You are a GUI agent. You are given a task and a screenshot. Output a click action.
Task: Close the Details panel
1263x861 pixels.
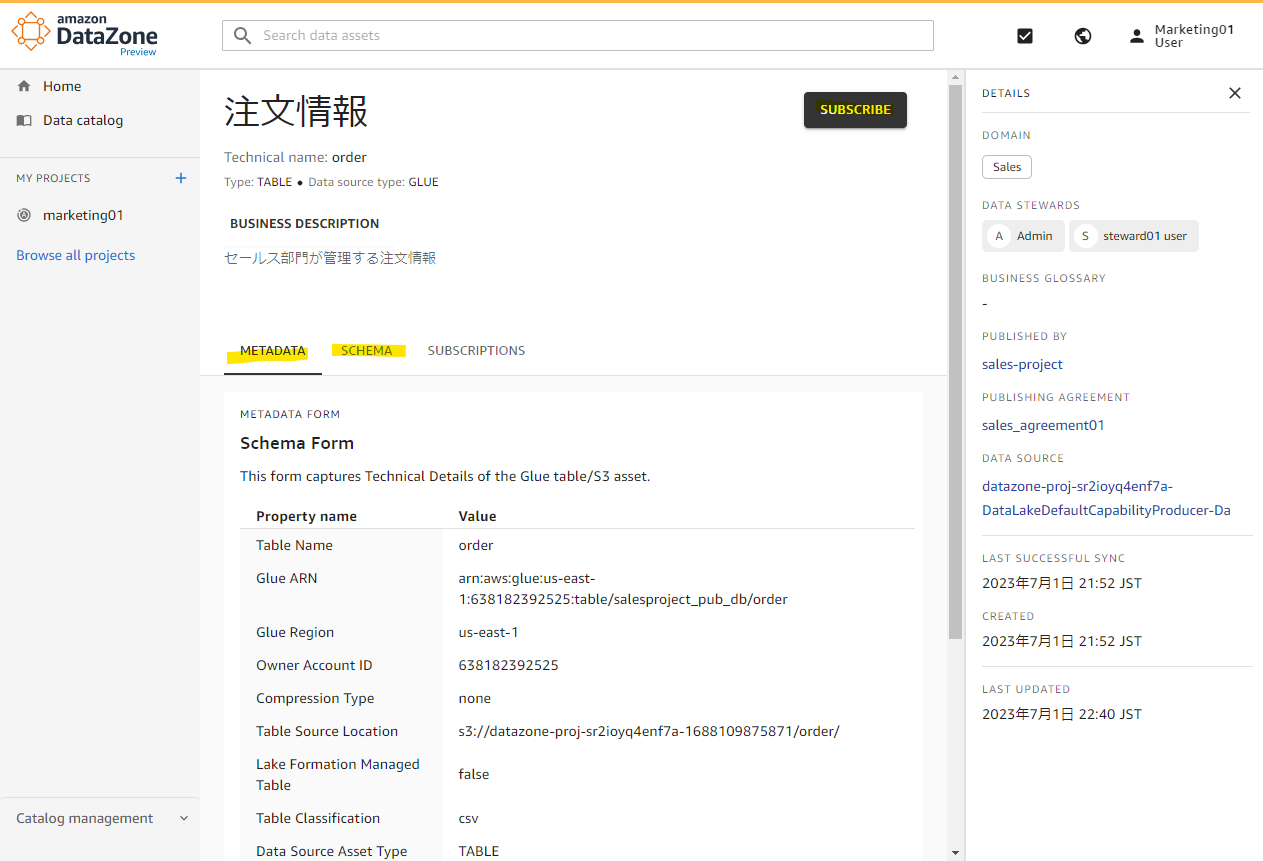(1235, 93)
